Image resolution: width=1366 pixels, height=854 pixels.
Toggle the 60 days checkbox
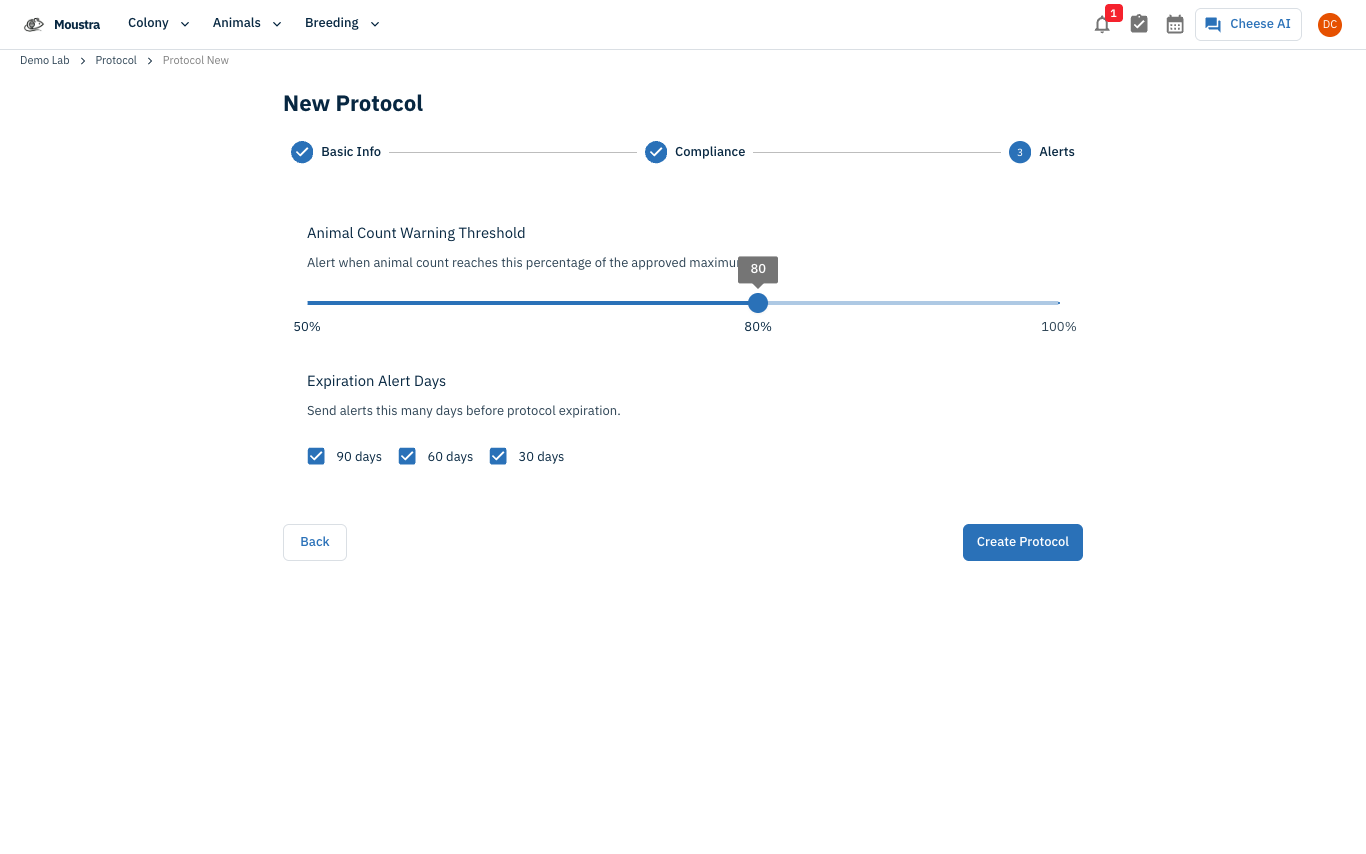(407, 456)
